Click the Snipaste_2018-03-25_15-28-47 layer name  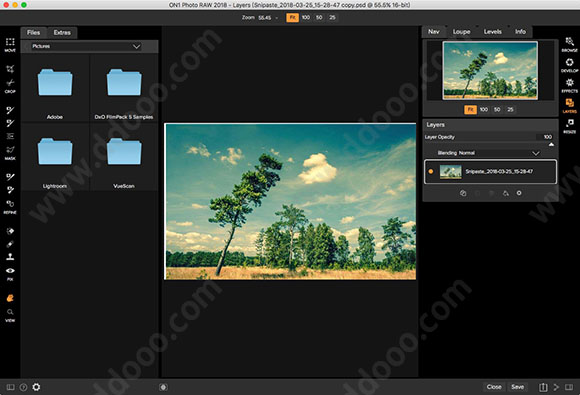[x=499, y=172]
